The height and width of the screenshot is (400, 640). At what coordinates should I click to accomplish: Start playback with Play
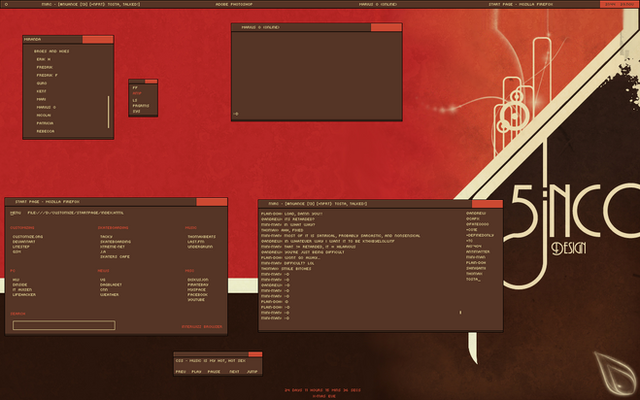click(196, 372)
